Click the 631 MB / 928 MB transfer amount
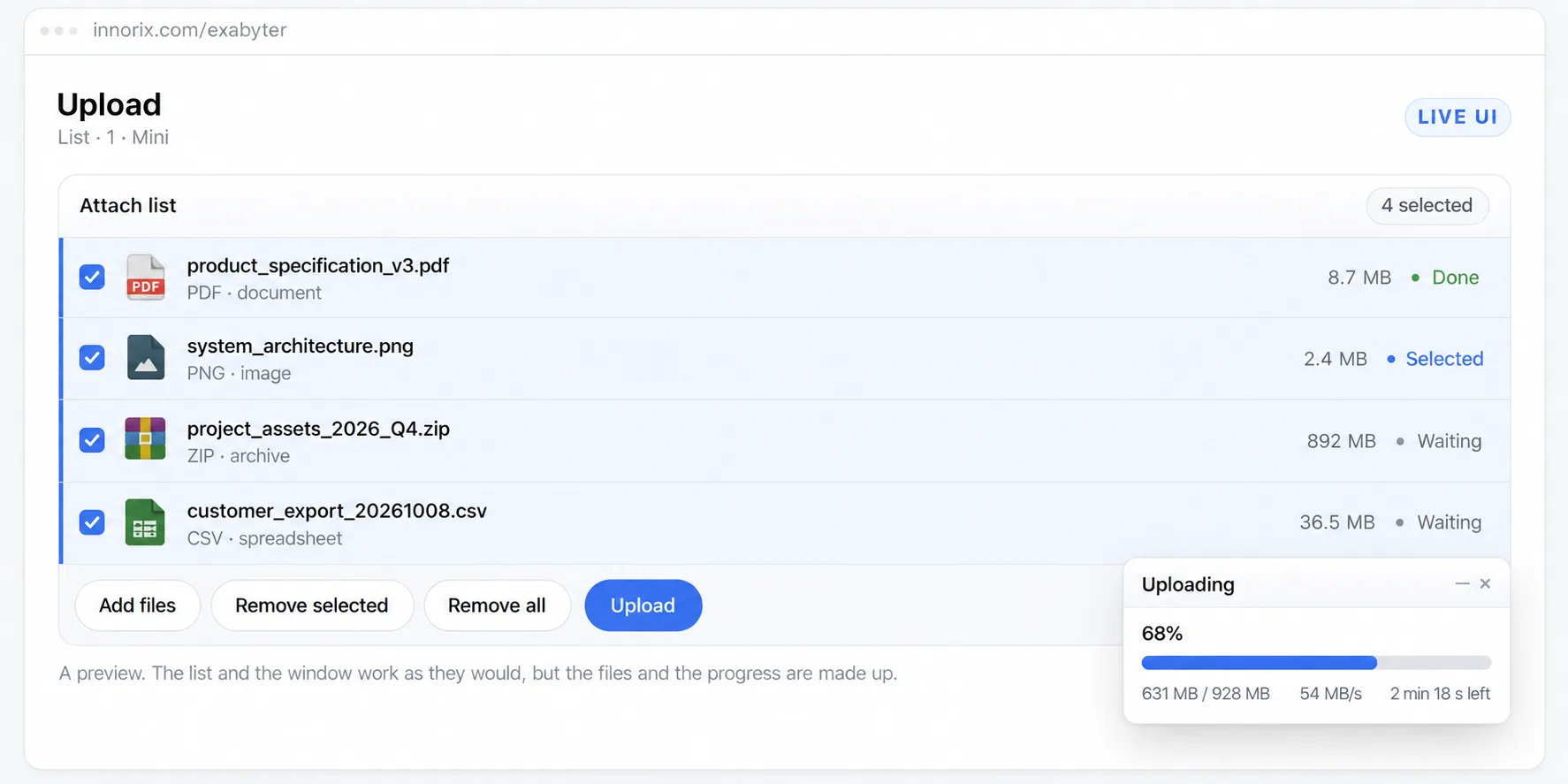 point(1206,694)
